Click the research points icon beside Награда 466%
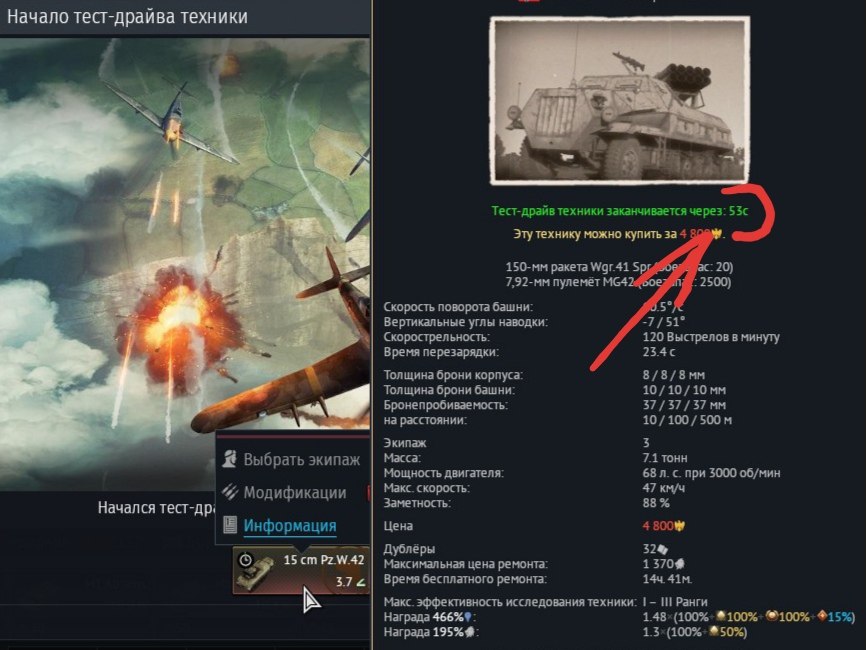The width and height of the screenshot is (866, 650). pyautogui.click(x=468, y=617)
